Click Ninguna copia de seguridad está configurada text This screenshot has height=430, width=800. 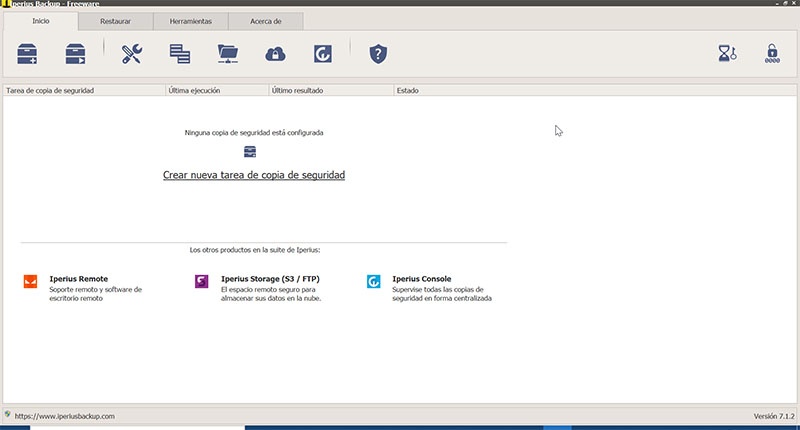[x=254, y=133]
